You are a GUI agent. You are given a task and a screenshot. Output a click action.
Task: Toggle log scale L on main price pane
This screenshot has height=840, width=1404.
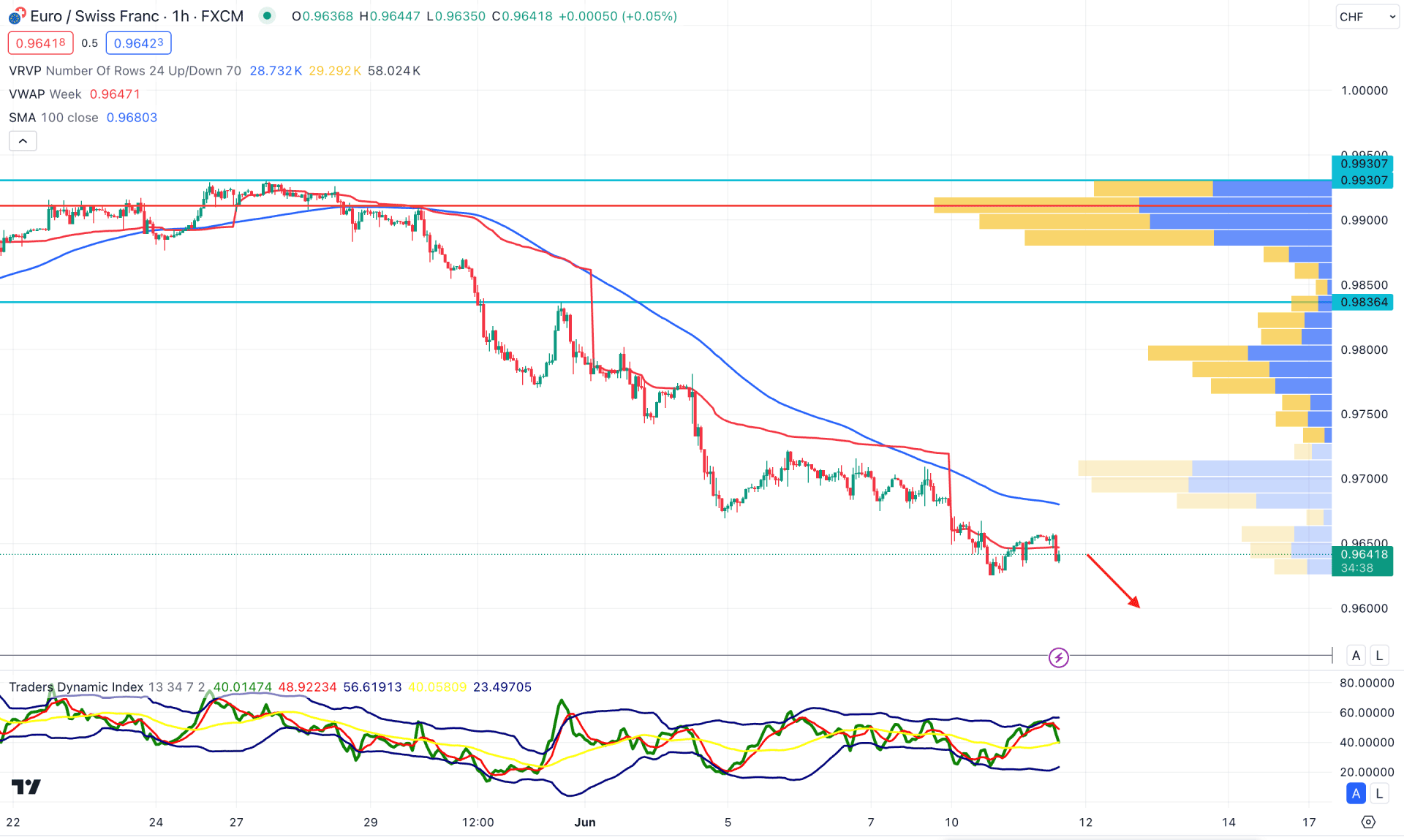point(1379,656)
